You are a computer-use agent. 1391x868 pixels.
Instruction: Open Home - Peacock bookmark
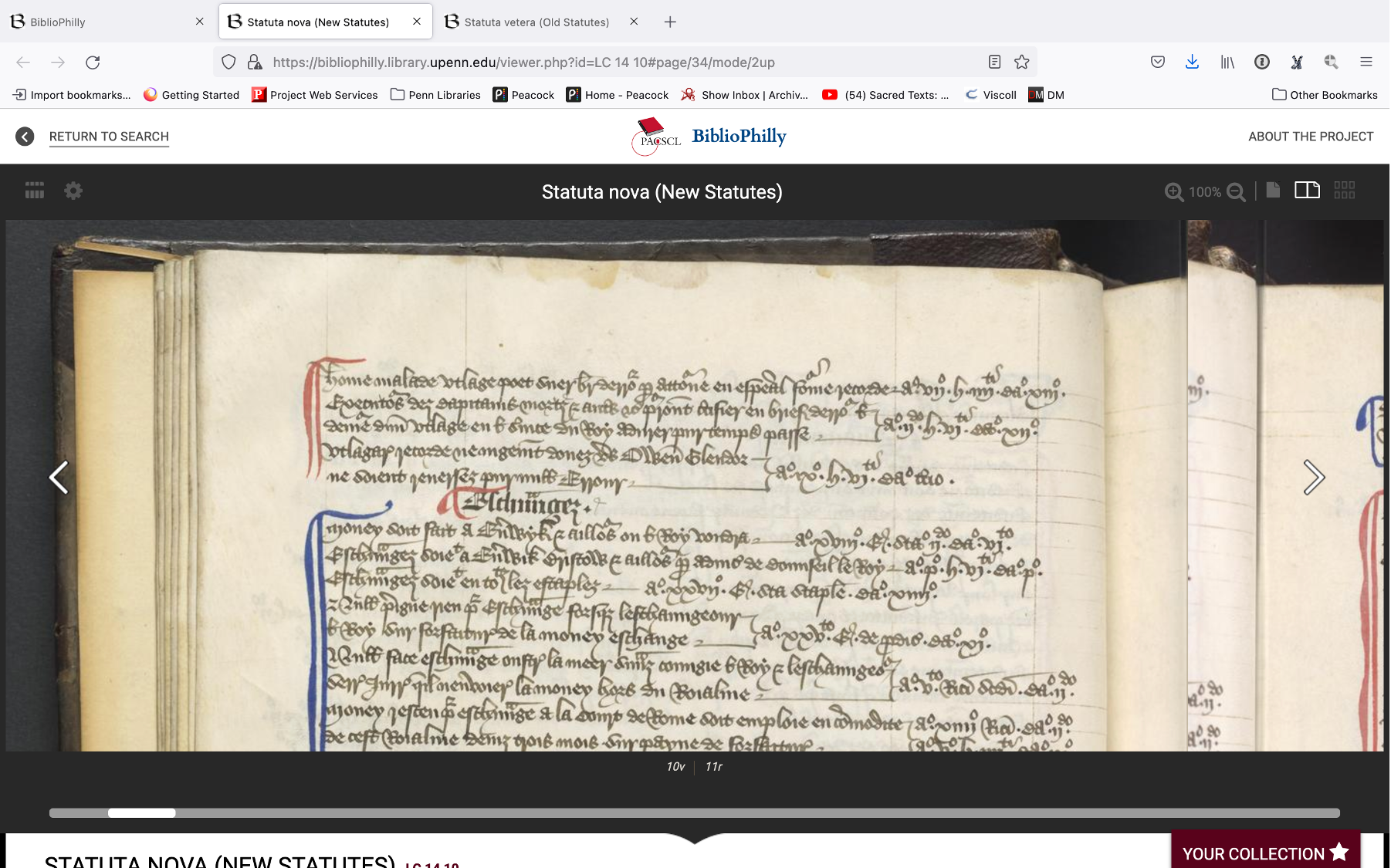click(618, 95)
